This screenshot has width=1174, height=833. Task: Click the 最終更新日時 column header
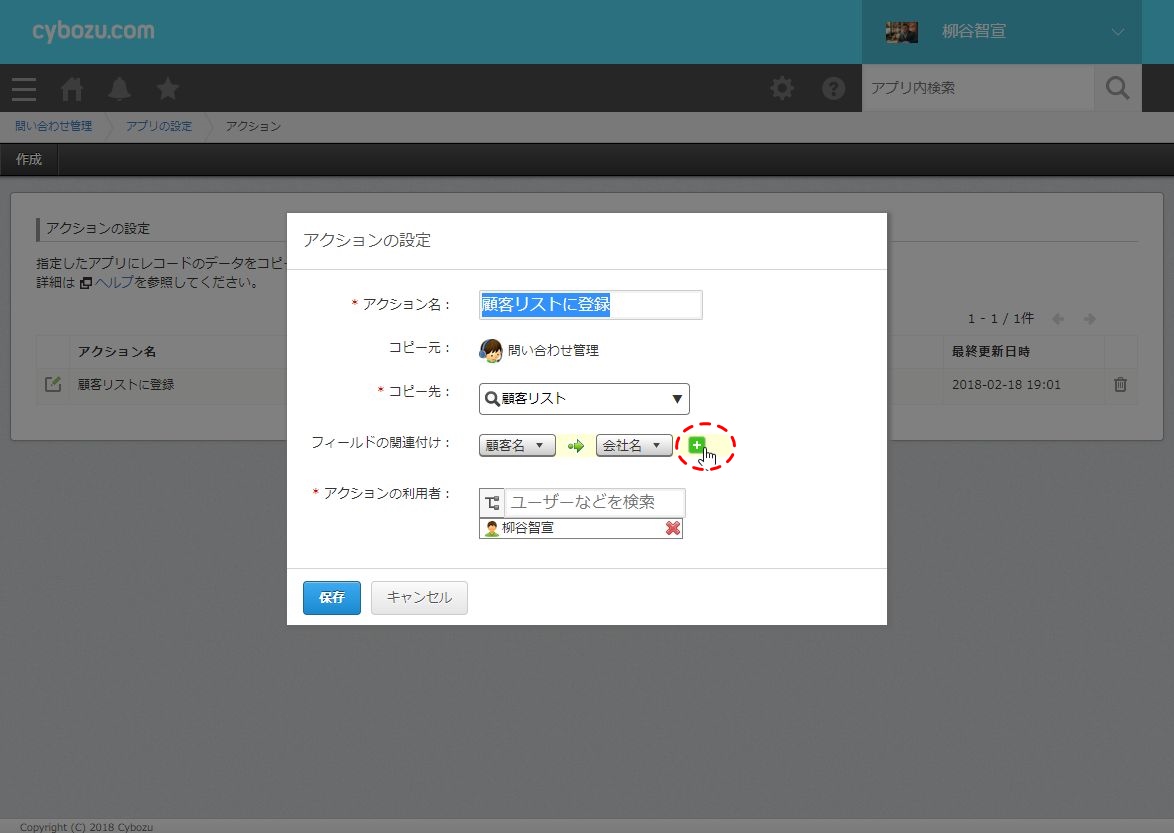click(991, 351)
